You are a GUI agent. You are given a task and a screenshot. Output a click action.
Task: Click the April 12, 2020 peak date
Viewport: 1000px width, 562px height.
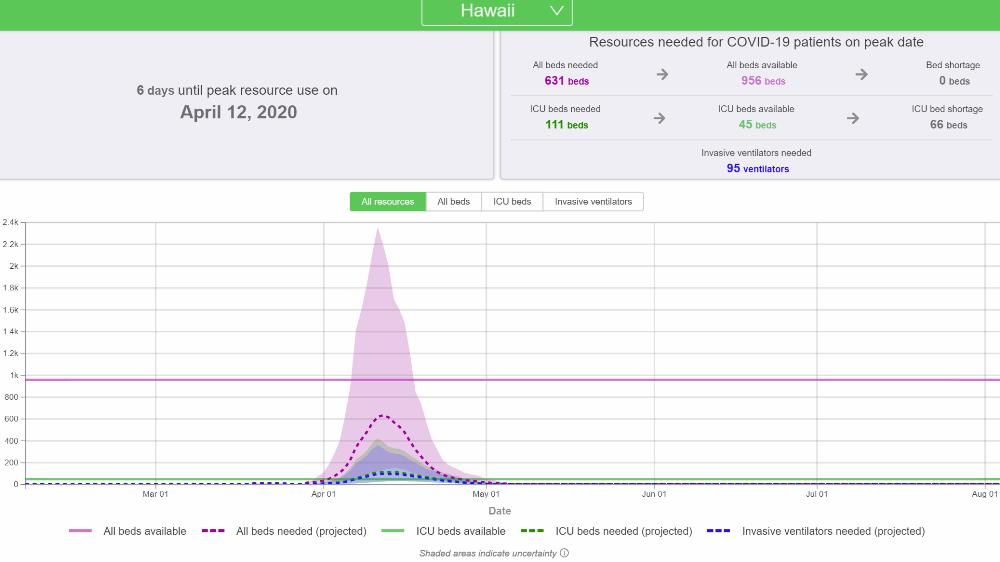238,112
